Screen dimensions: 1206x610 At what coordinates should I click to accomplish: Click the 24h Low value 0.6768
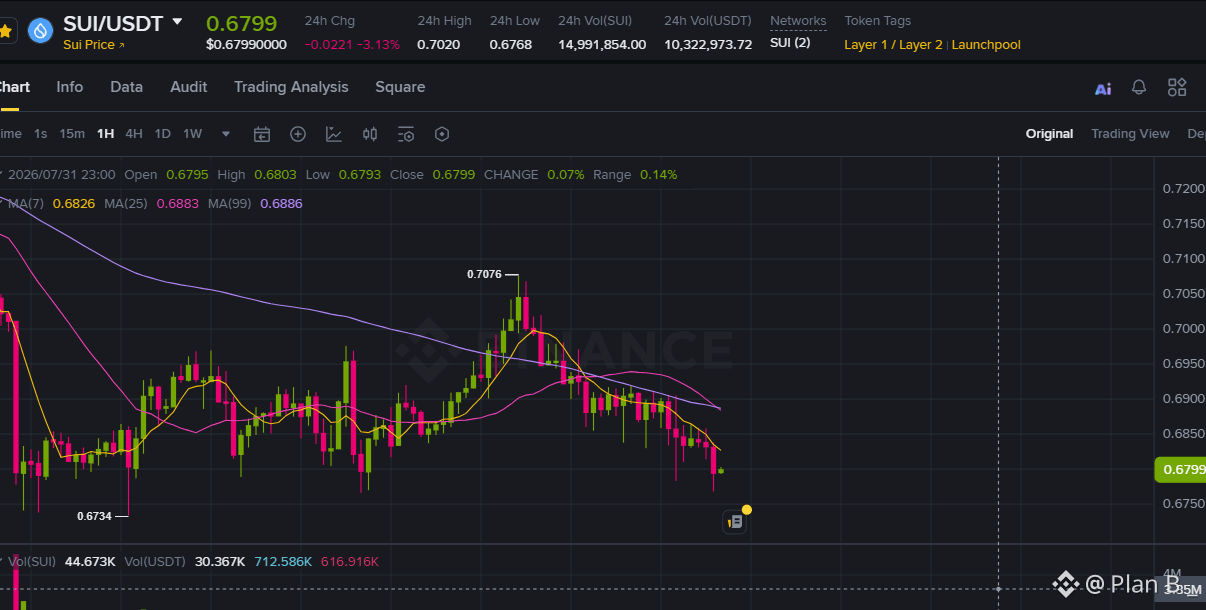(x=511, y=44)
